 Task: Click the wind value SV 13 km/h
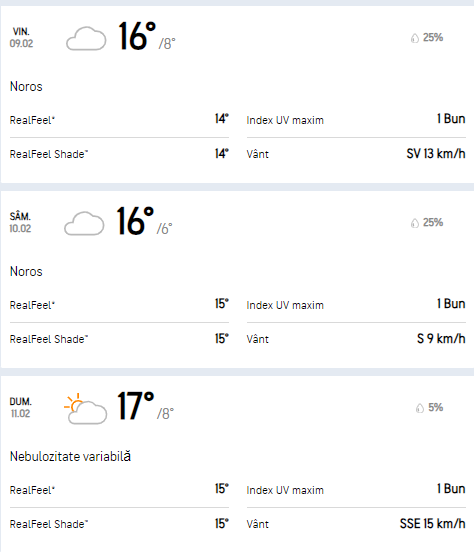436,153
